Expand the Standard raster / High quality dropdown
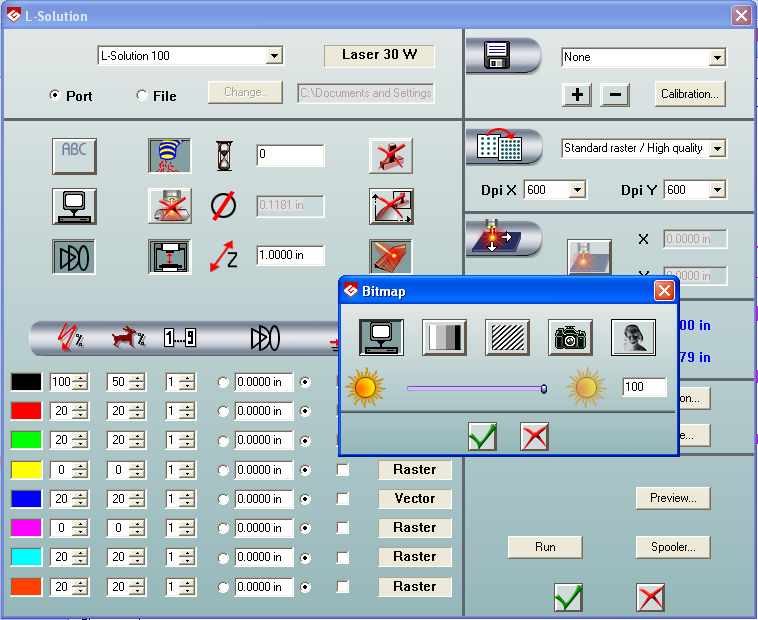The width and height of the screenshot is (758, 620). (x=716, y=149)
